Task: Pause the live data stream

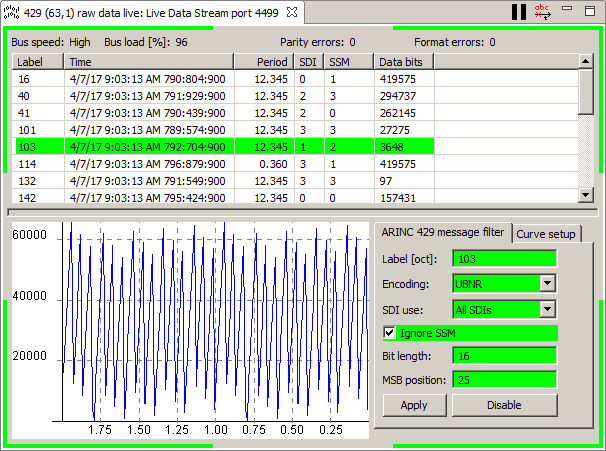Action: 518,12
